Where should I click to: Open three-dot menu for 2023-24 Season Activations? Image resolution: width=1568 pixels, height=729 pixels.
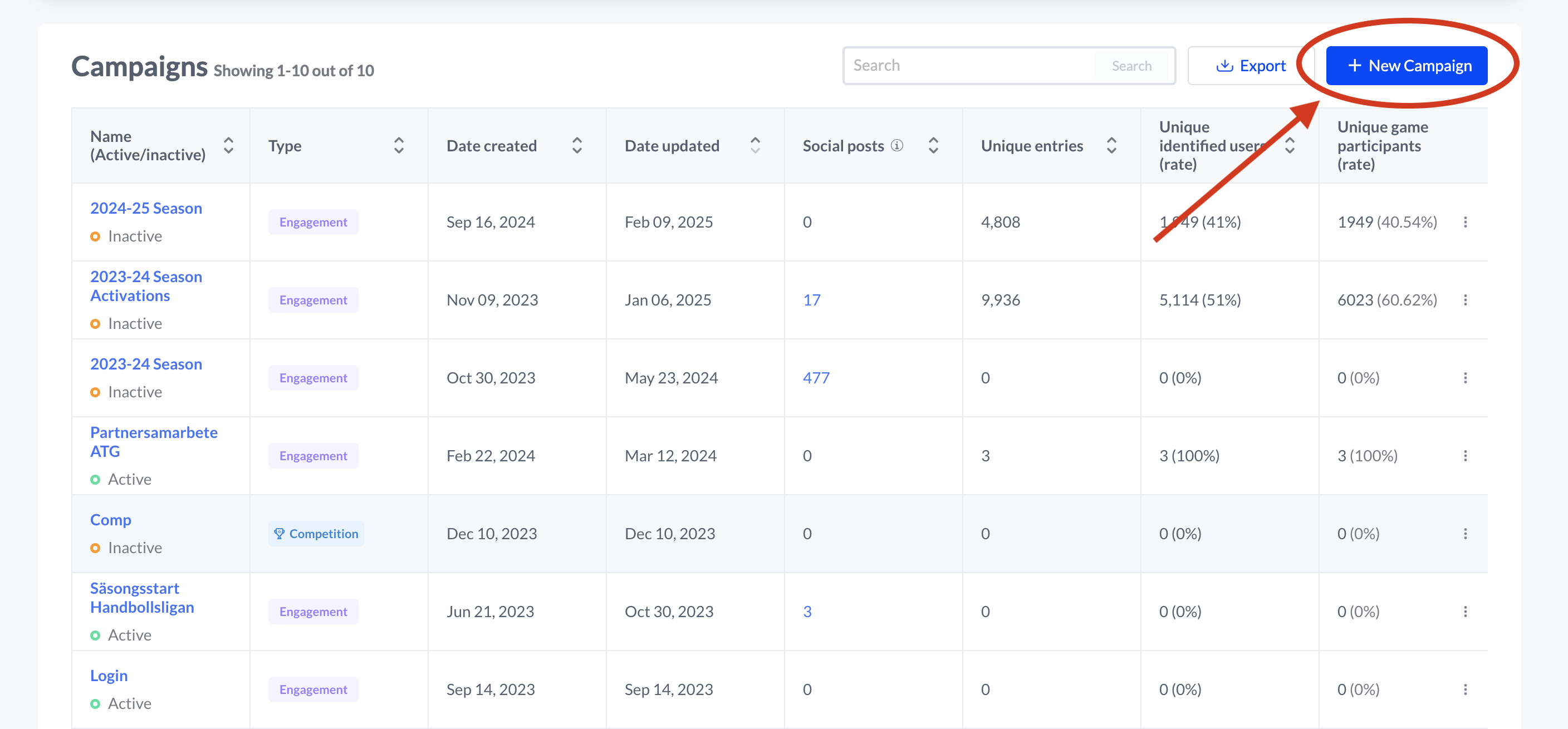(x=1464, y=300)
